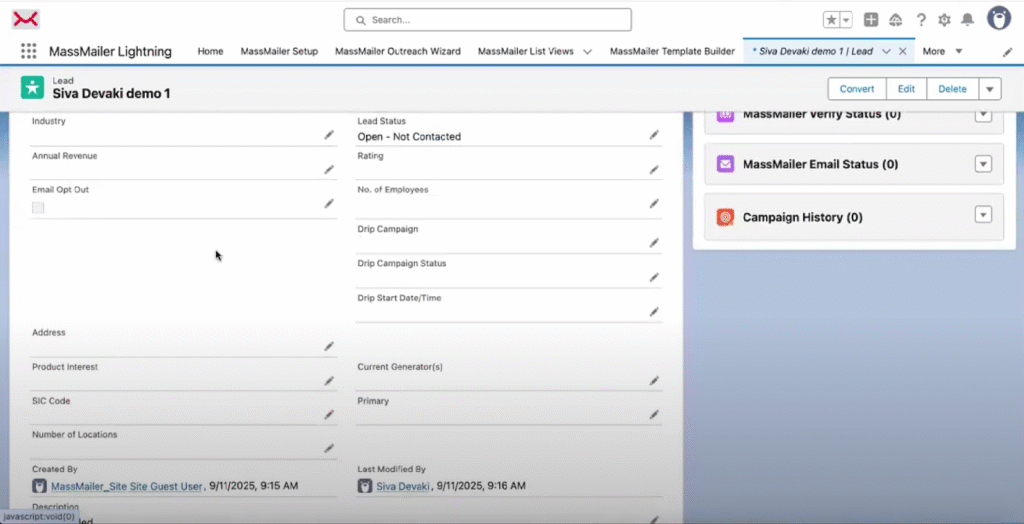Open the Notifications bell icon
The width and height of the screenshot is (1024, 524).
coord(967,20)
